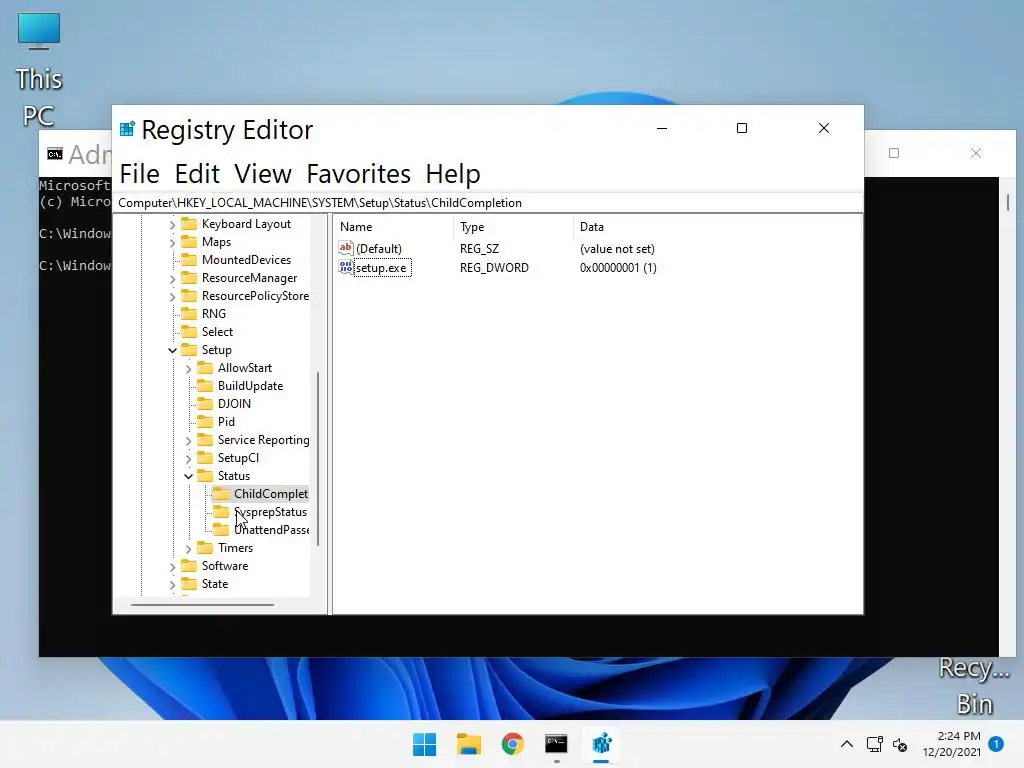
Task: Expand the State key
Action: pos(172,585)
